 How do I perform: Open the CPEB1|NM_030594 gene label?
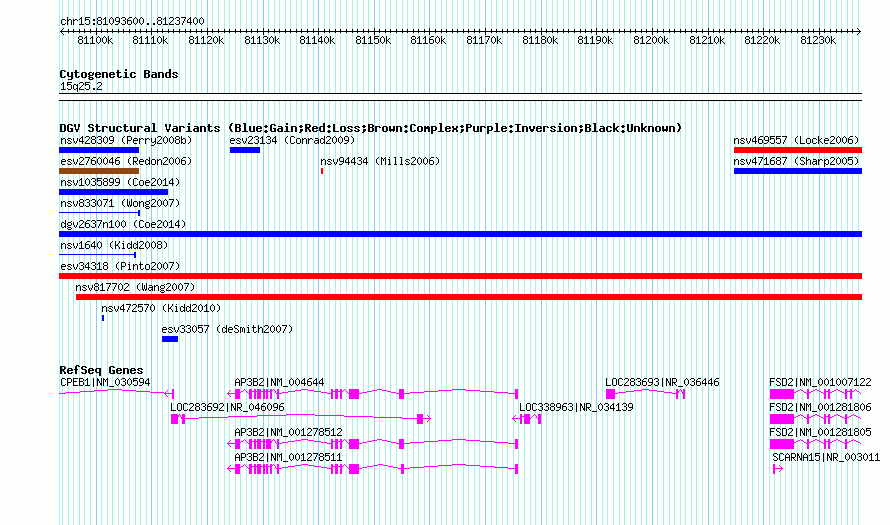pyautogui.click(x=105, y=383)
